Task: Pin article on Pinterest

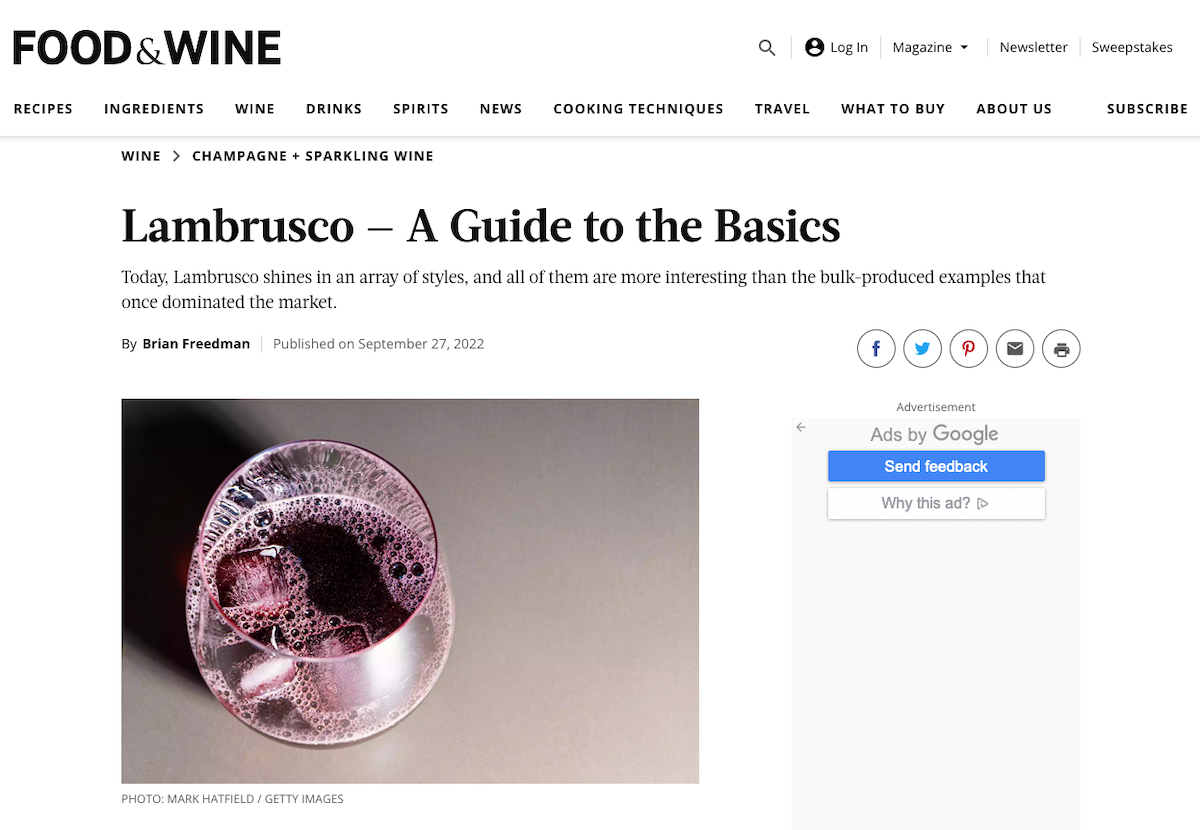Action: (x=969, y=349)
